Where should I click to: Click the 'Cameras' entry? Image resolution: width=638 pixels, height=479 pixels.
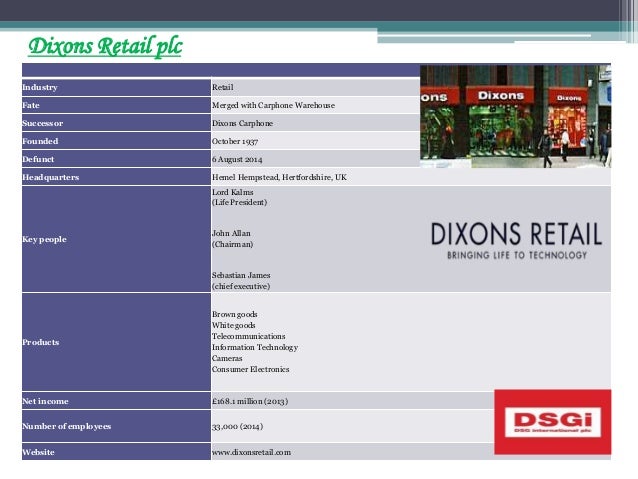point(227,358)
